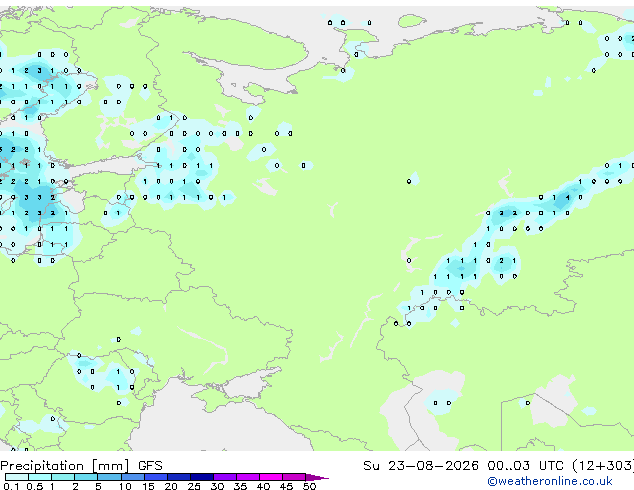The image size is (634, 490).
Task: Click the 2–5 mm legend color swatch
Action: (x=86, y=477)
